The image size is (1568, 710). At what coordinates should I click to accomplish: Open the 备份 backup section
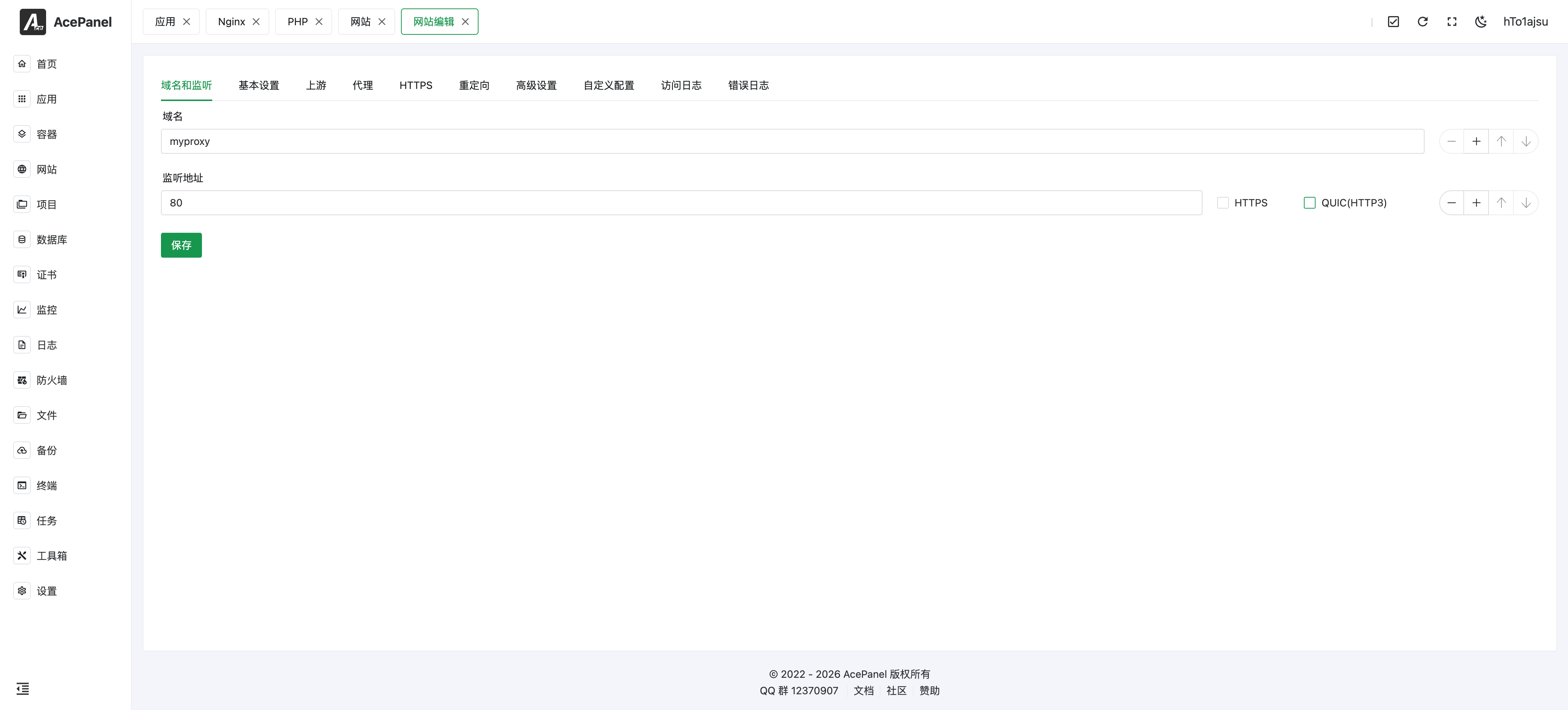[46, 451]
